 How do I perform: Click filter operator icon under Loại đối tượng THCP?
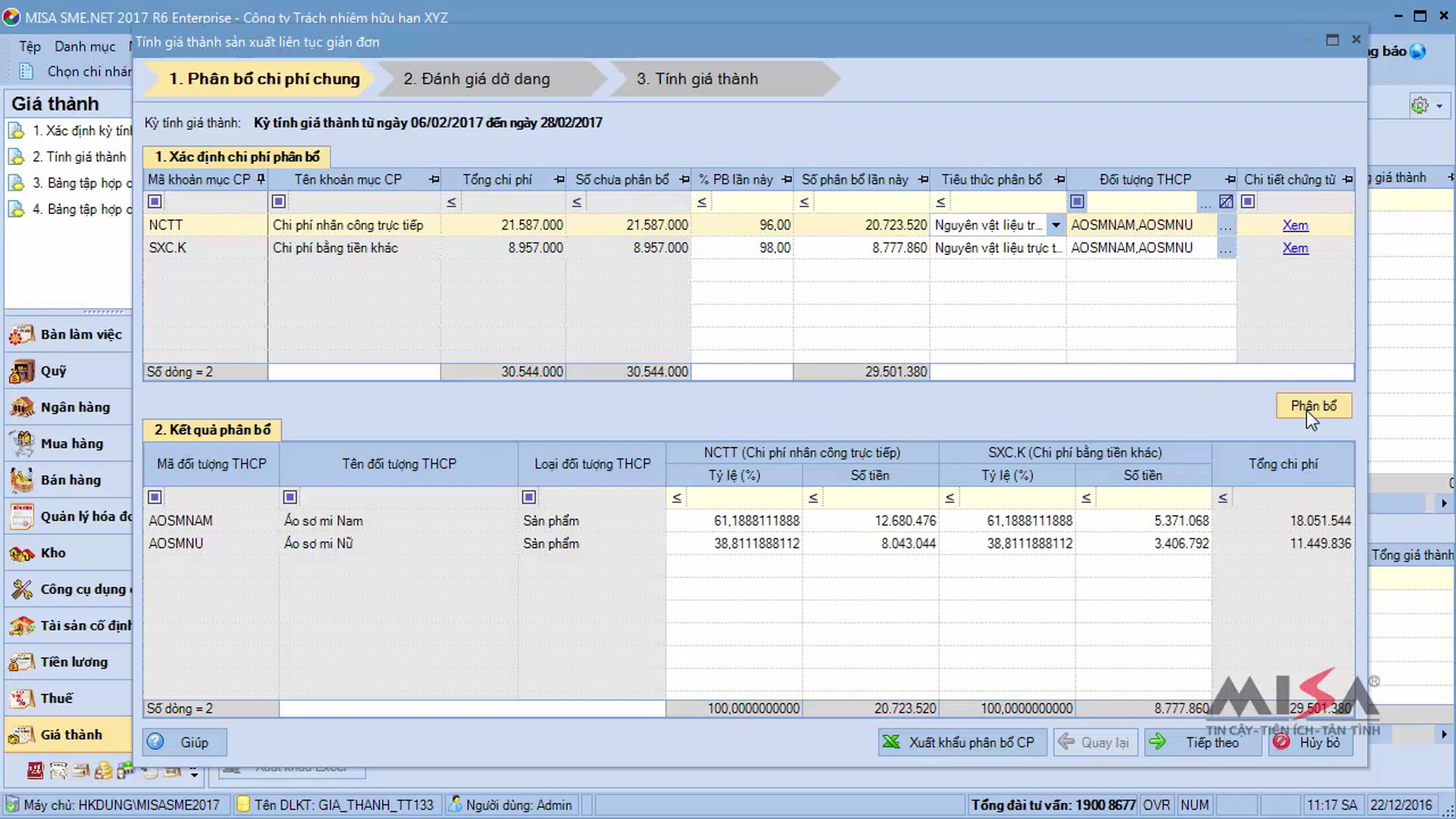coord(529,497)
